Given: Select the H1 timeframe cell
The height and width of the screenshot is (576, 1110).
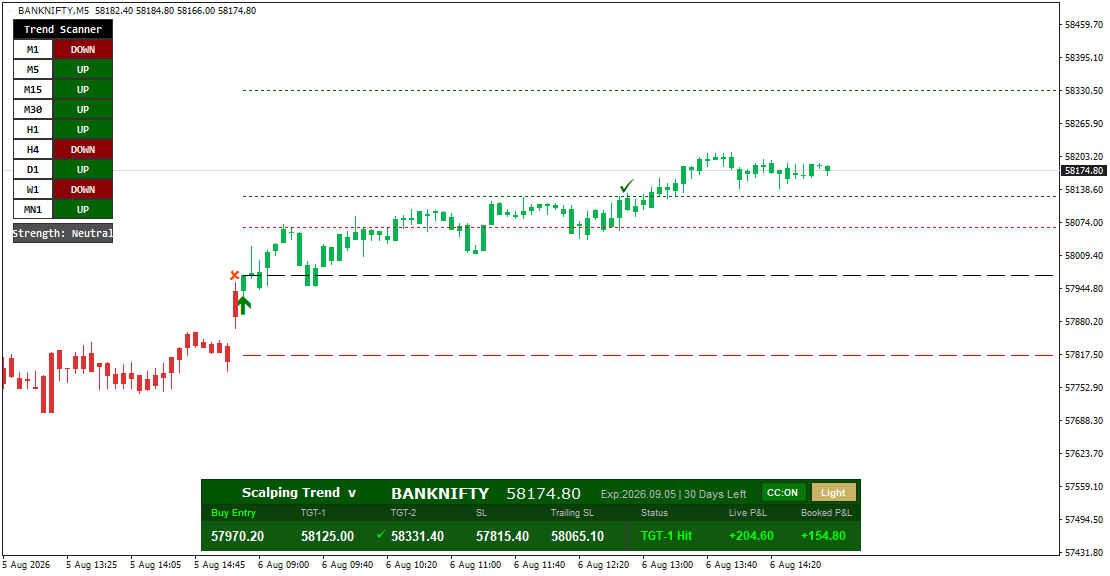Looking at the screenshot, I should coord(33,129).
